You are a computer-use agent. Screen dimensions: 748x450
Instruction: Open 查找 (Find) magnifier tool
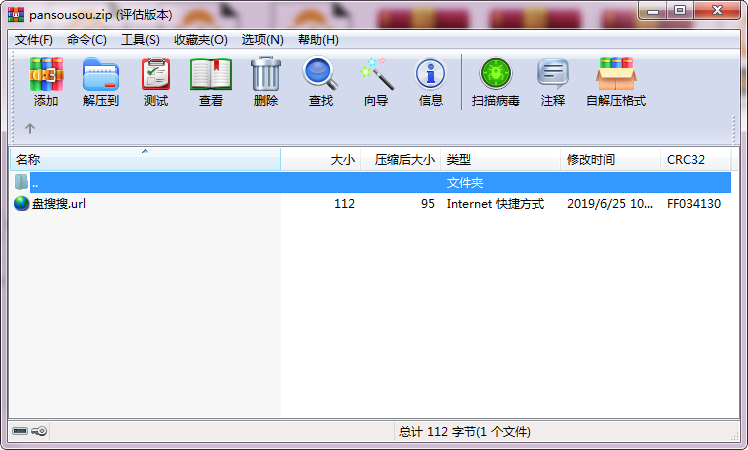[x=321, y=74]
